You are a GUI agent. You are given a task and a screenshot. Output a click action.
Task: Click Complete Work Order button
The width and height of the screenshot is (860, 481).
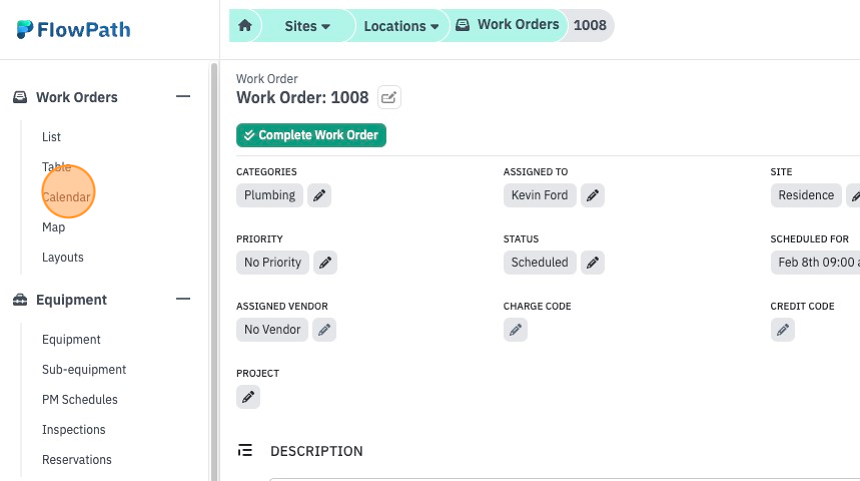[311, 135]
